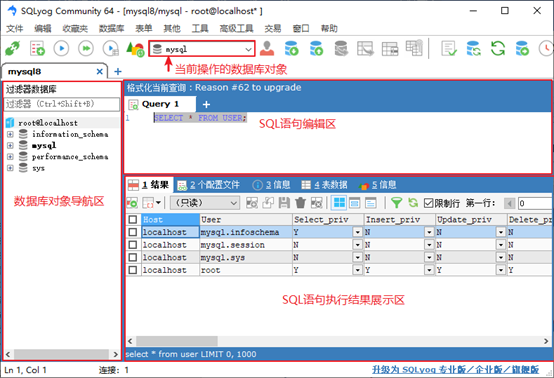Open Update_priv dropdown for mysql.session row
Image resolution: width=554 pixels, height=378 pixels.
pos(501,245)
